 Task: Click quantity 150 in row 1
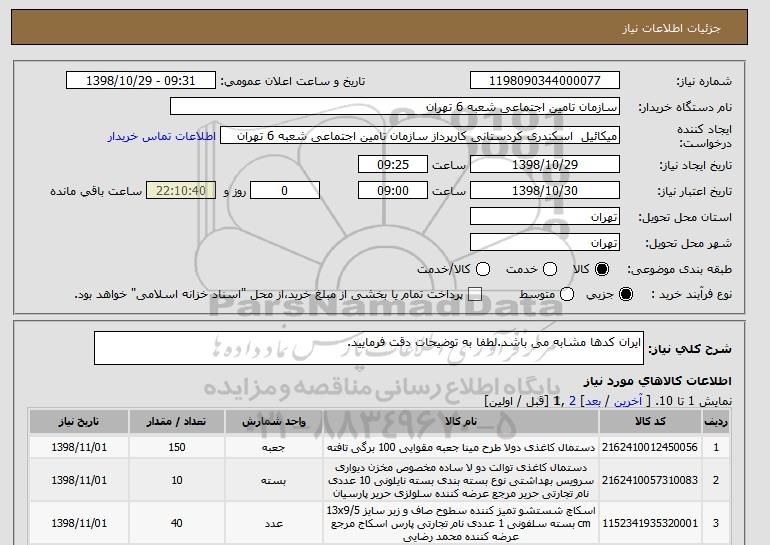[177, 447]
